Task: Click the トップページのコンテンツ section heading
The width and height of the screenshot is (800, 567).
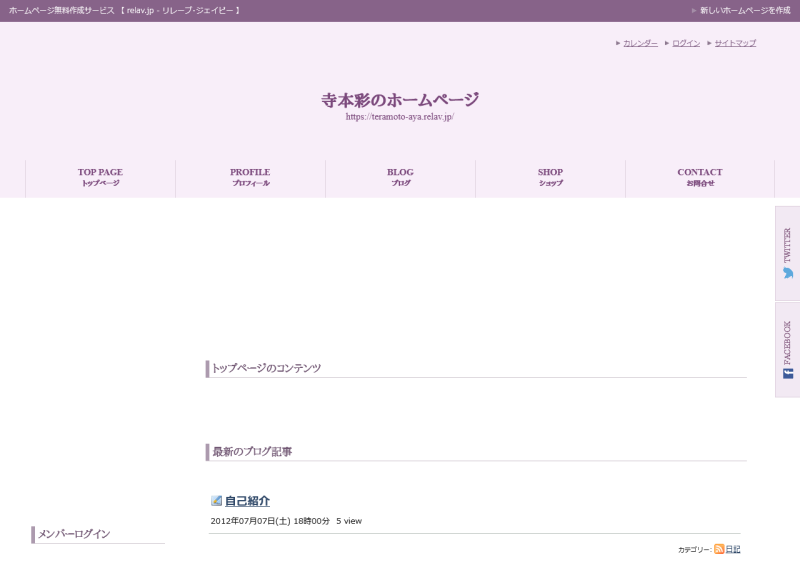Action: click(267, 368)
